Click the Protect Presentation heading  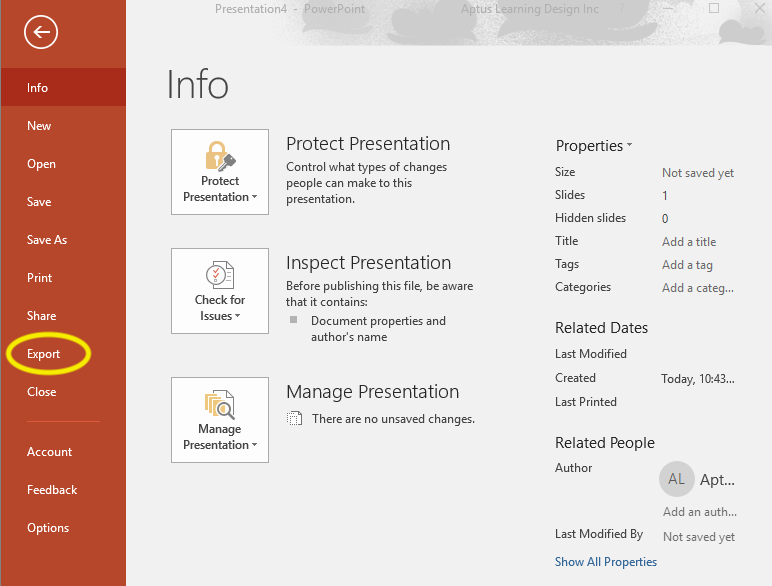368,144
